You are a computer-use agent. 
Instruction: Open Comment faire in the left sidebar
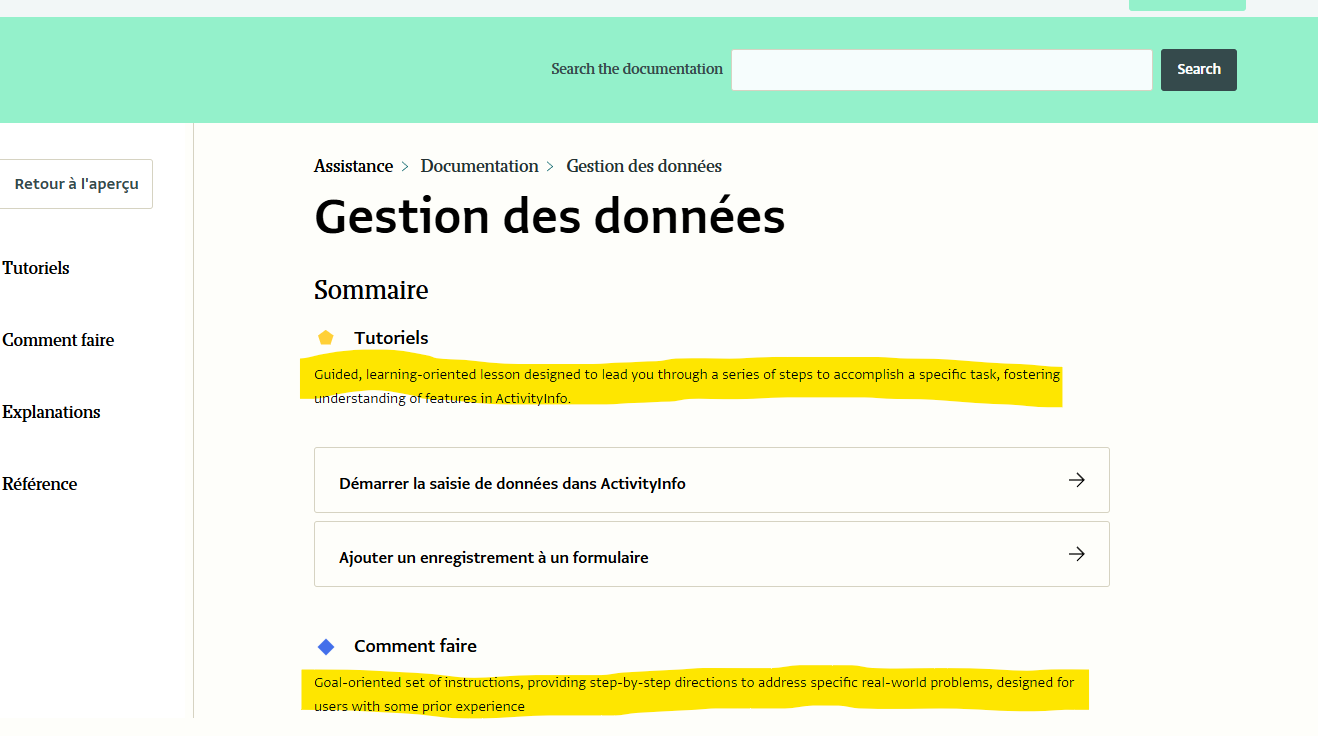(x=58, y=340)
